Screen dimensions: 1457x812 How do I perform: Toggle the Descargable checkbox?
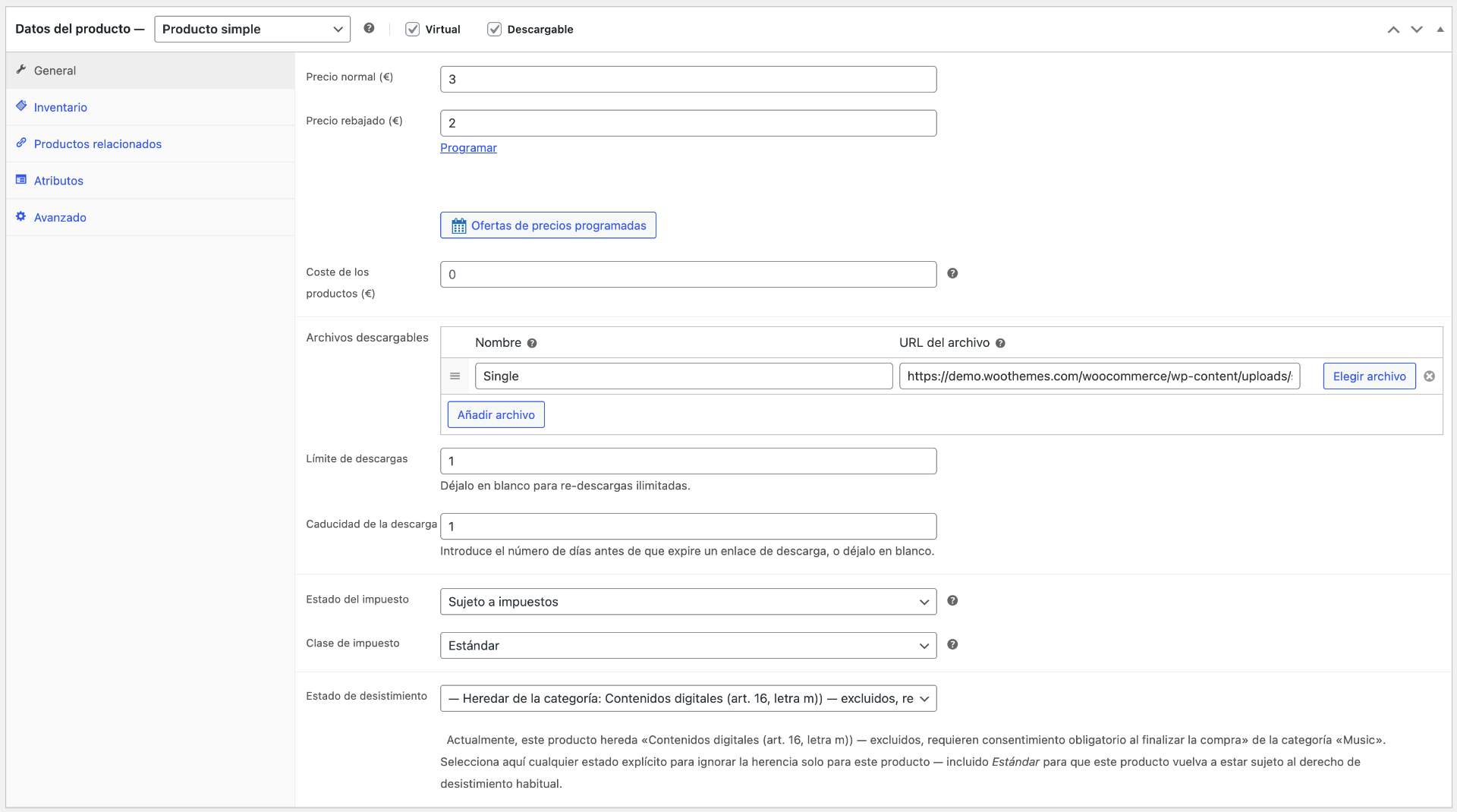[x=494, y=29]
